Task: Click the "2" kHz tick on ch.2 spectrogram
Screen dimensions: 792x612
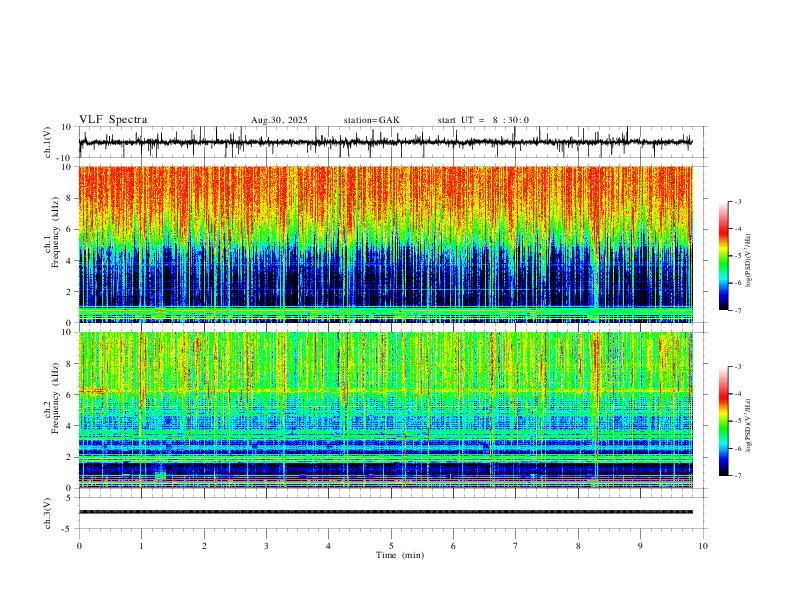Action: click(70, 457)
